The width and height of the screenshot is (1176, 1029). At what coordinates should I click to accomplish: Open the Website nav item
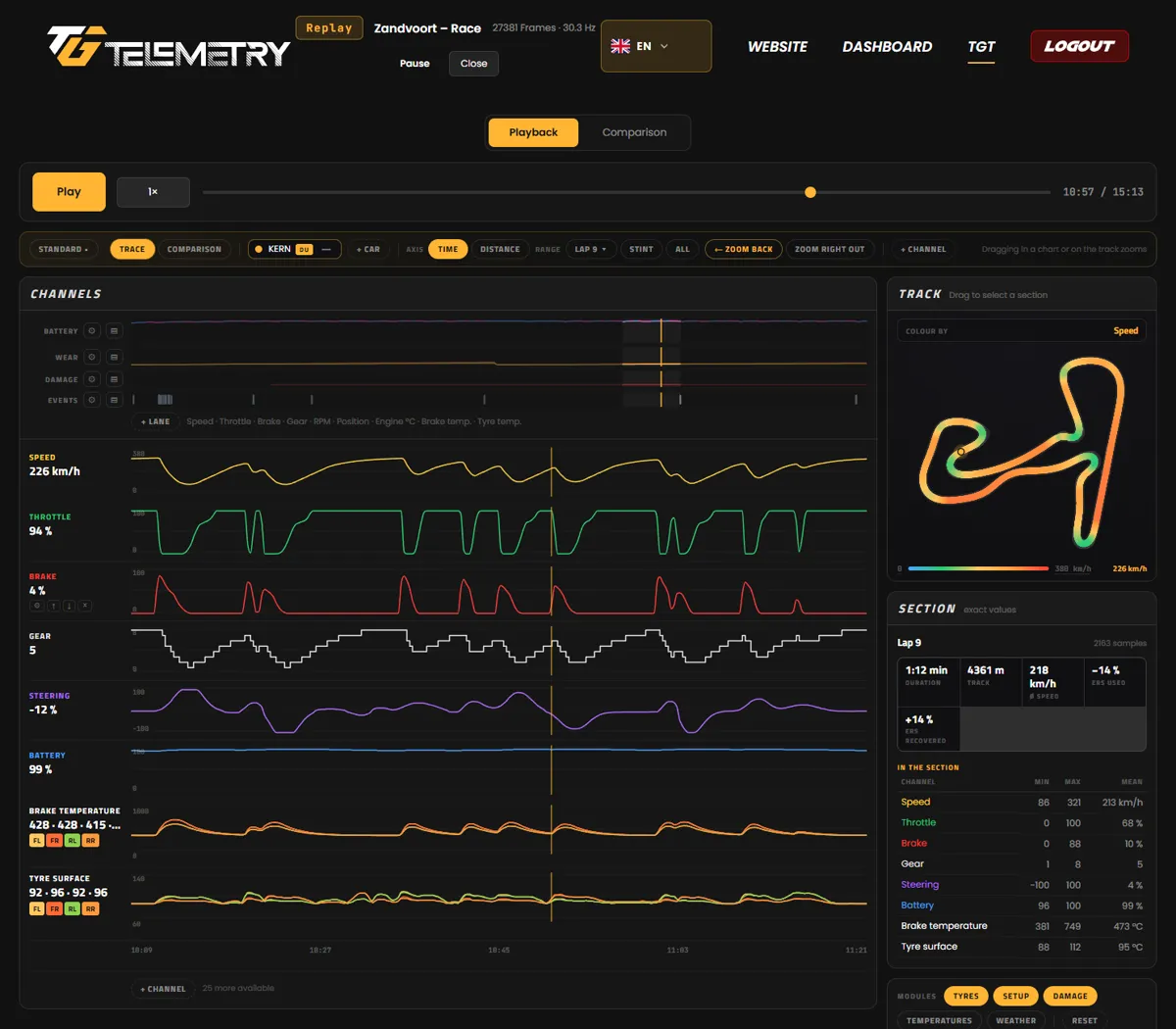(777, 46)
